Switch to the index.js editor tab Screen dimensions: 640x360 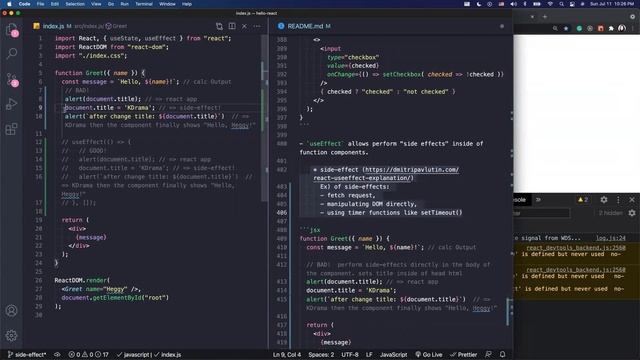tap(53, 26)
